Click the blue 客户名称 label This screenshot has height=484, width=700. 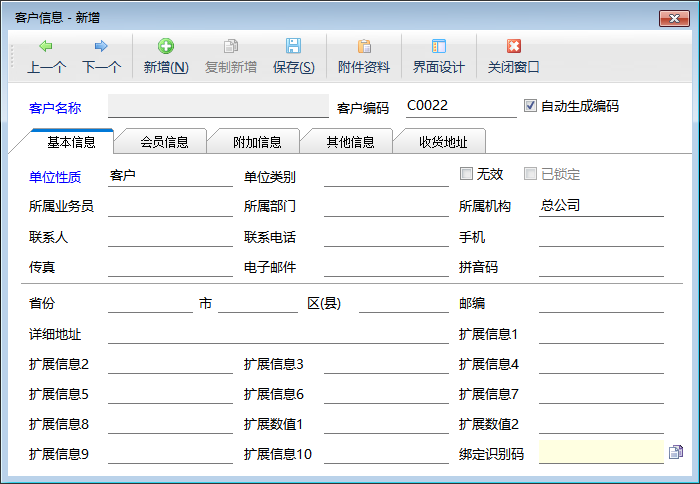click(55, 108)
